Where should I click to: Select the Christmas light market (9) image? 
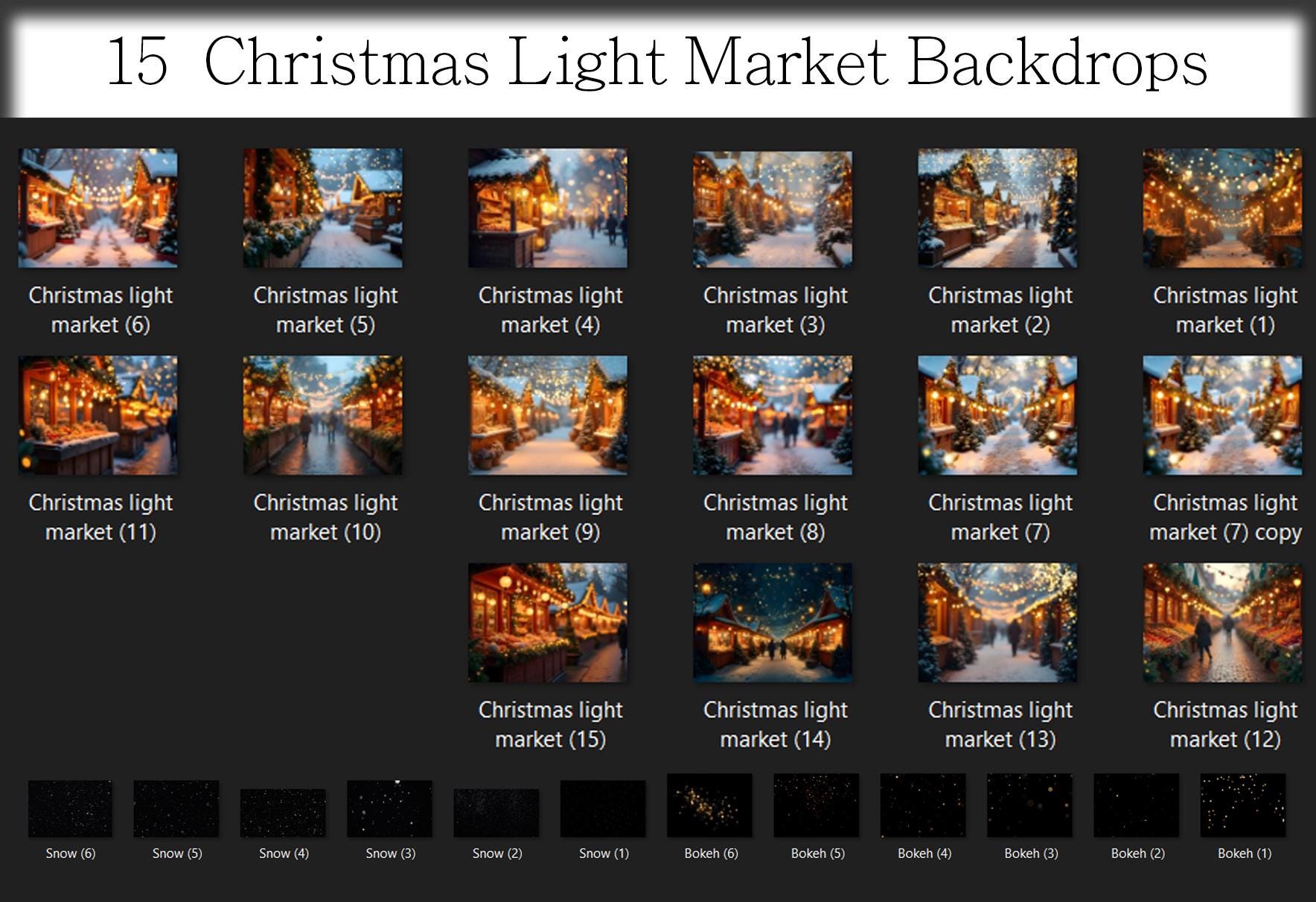pos(547,415)
